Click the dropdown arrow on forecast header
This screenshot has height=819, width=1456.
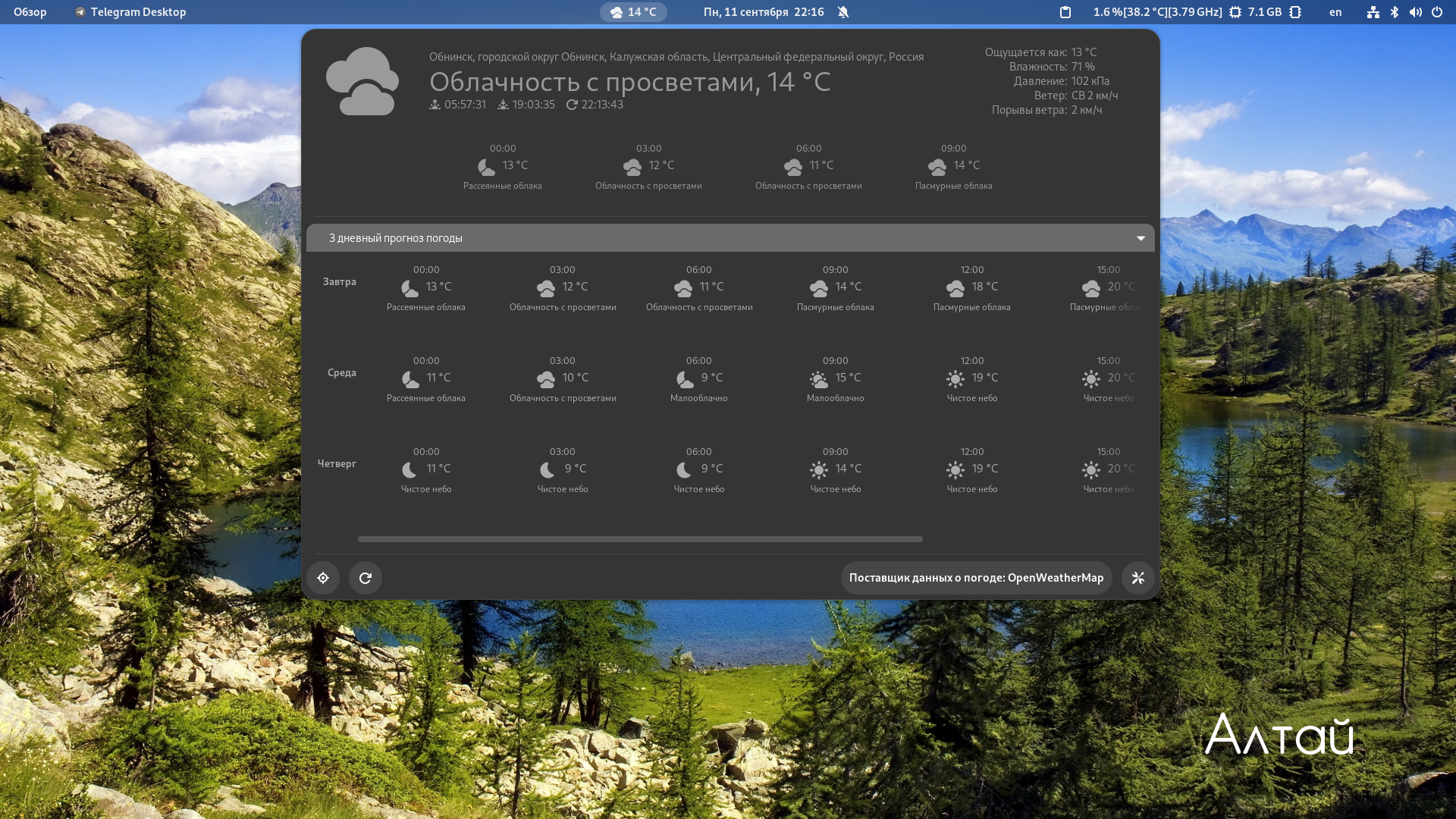coord(1141,238)
